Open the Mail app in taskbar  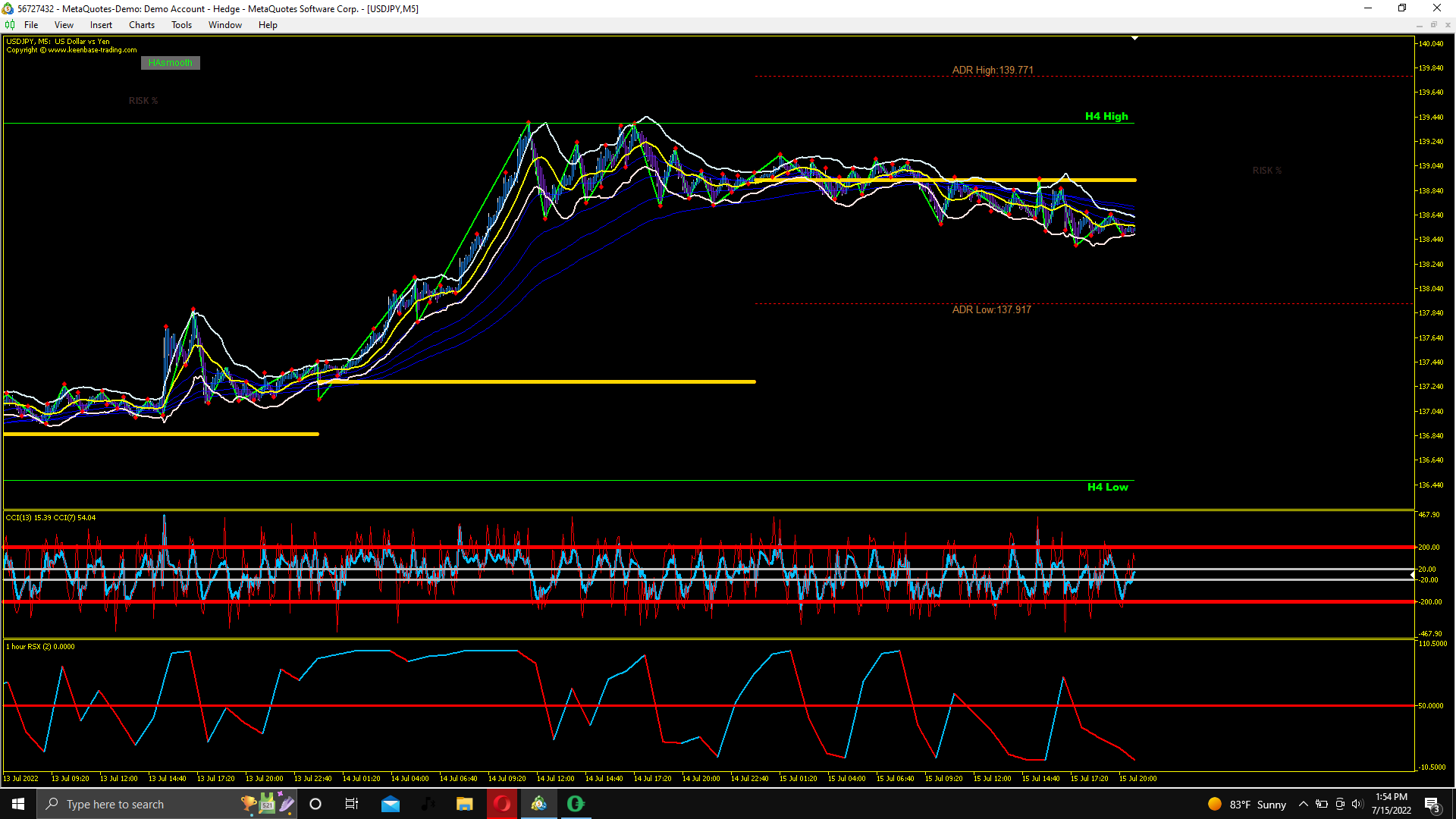tap(391, 804)
